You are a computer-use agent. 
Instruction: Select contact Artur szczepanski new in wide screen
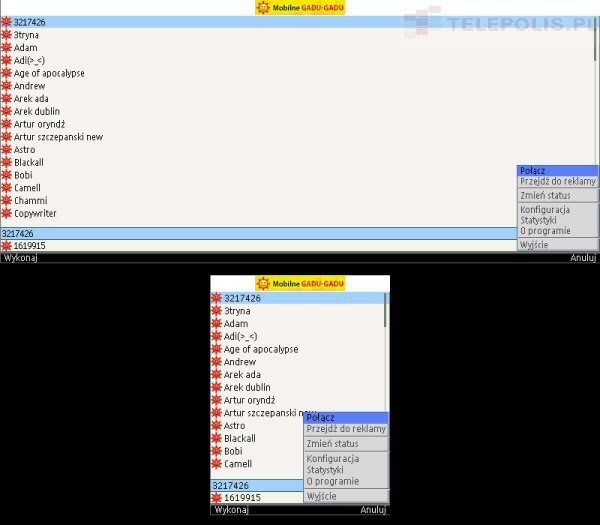[x=58, y=137]
